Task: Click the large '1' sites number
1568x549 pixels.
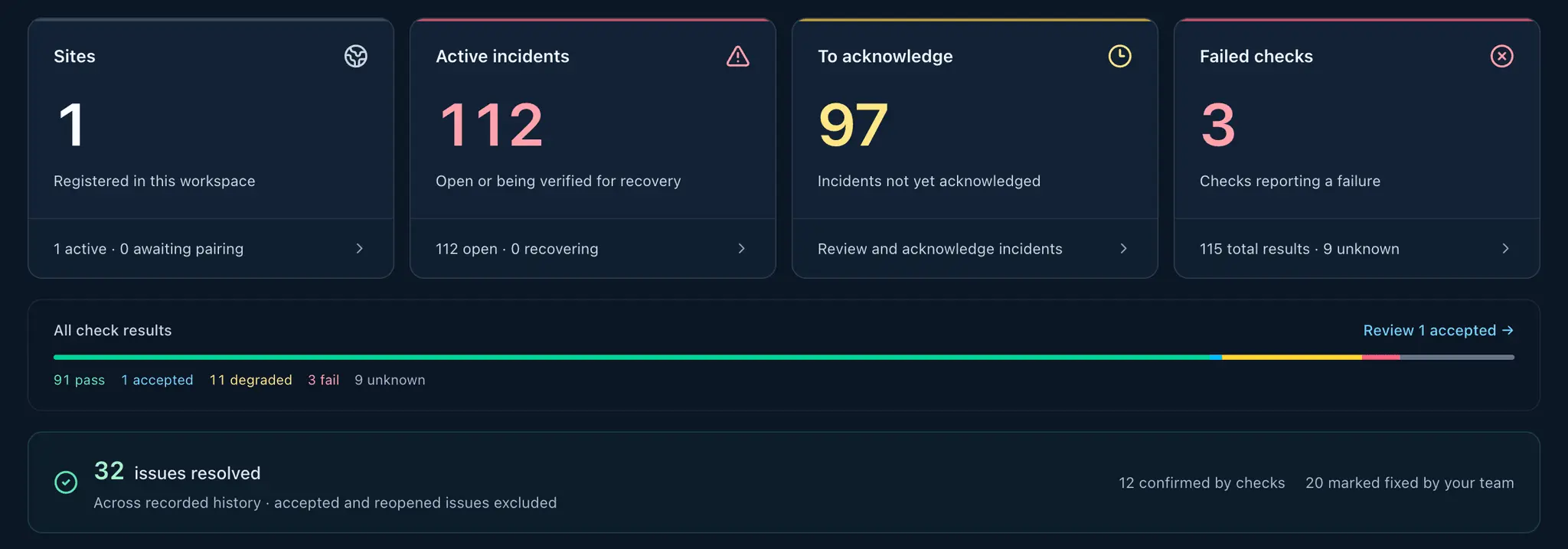Action: coord(71,125)
